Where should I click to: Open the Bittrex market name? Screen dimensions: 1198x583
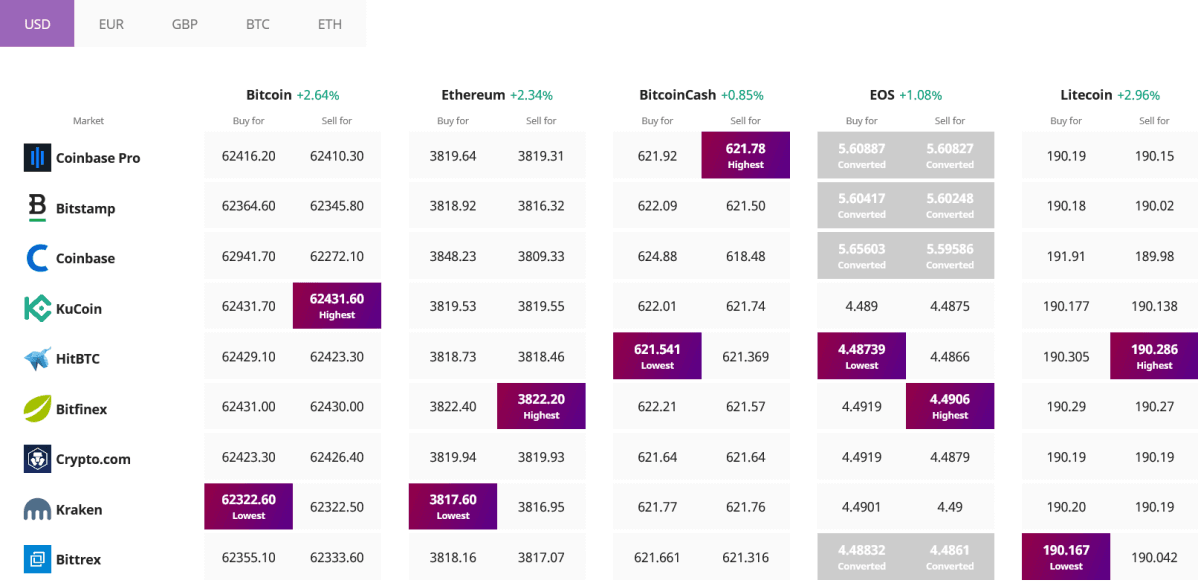point(78,559)
